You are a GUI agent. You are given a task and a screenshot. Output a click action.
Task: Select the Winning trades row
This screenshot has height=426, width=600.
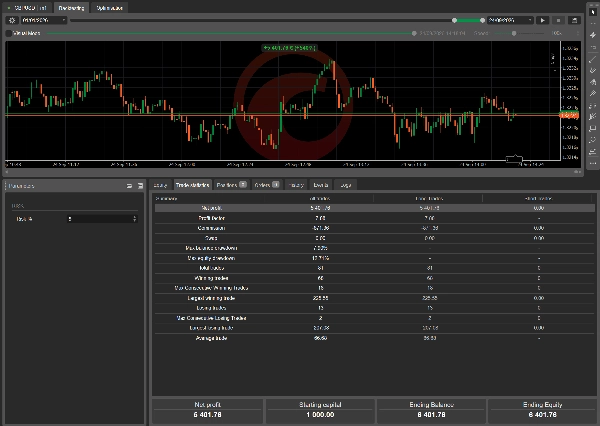click(x=375, y=278)
